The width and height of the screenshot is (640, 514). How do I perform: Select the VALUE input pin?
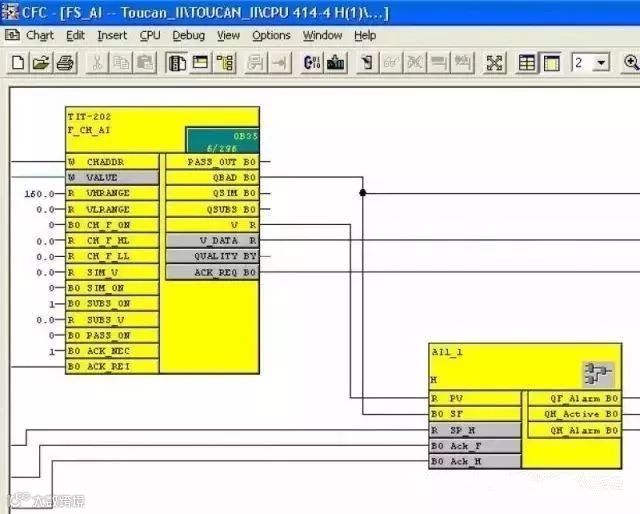(112, 178)
